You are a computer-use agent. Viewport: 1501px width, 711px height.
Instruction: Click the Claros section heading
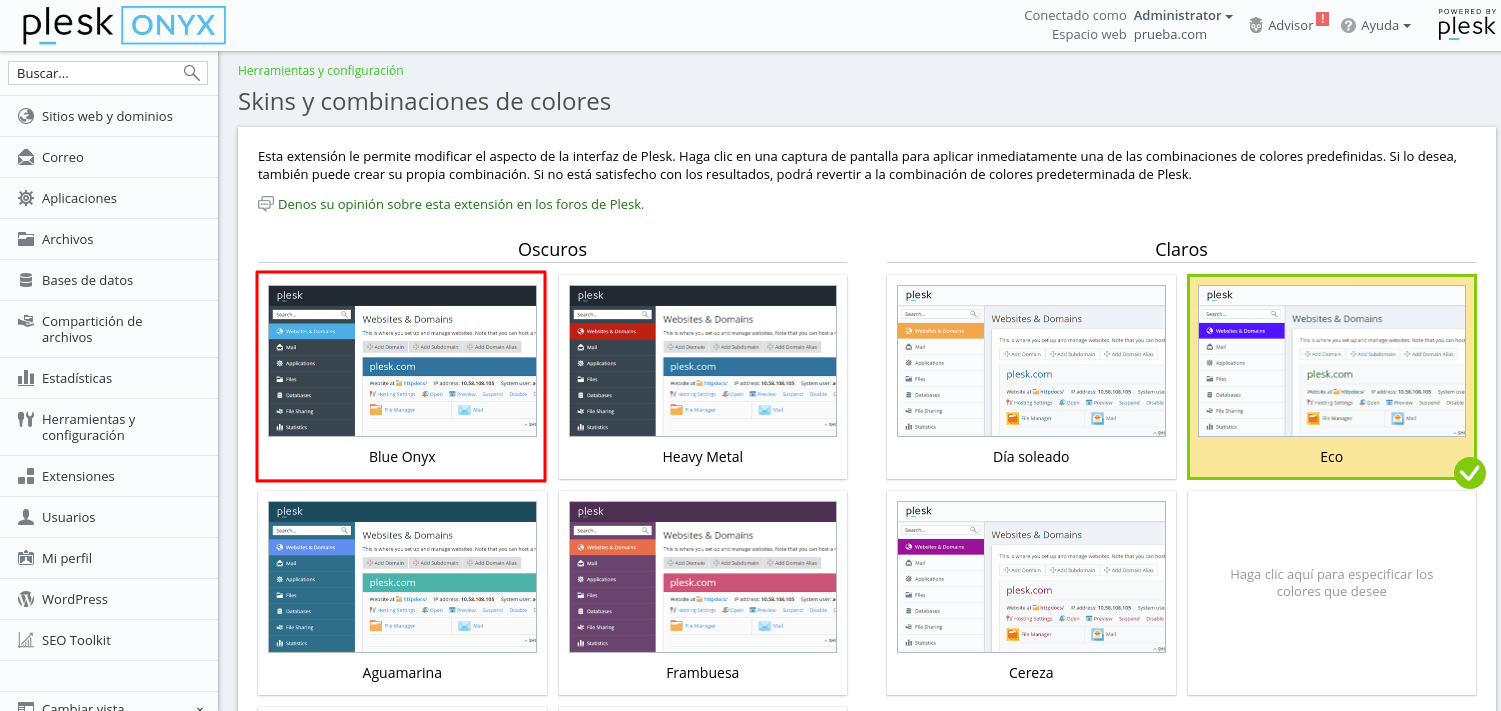tap(1181, 249)
